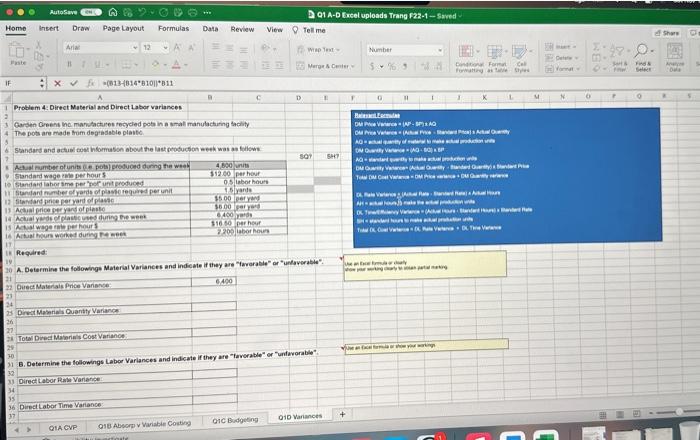The width and height of the screenshot is (700, 440).
Task: Click the Wrap Text button
Action: [318, 50]
